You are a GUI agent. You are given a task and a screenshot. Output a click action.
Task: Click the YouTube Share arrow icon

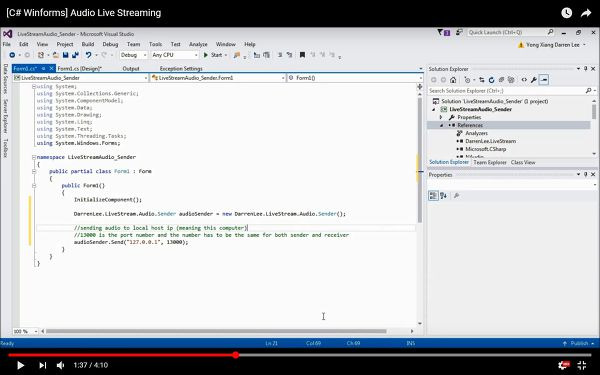point(586,13)
